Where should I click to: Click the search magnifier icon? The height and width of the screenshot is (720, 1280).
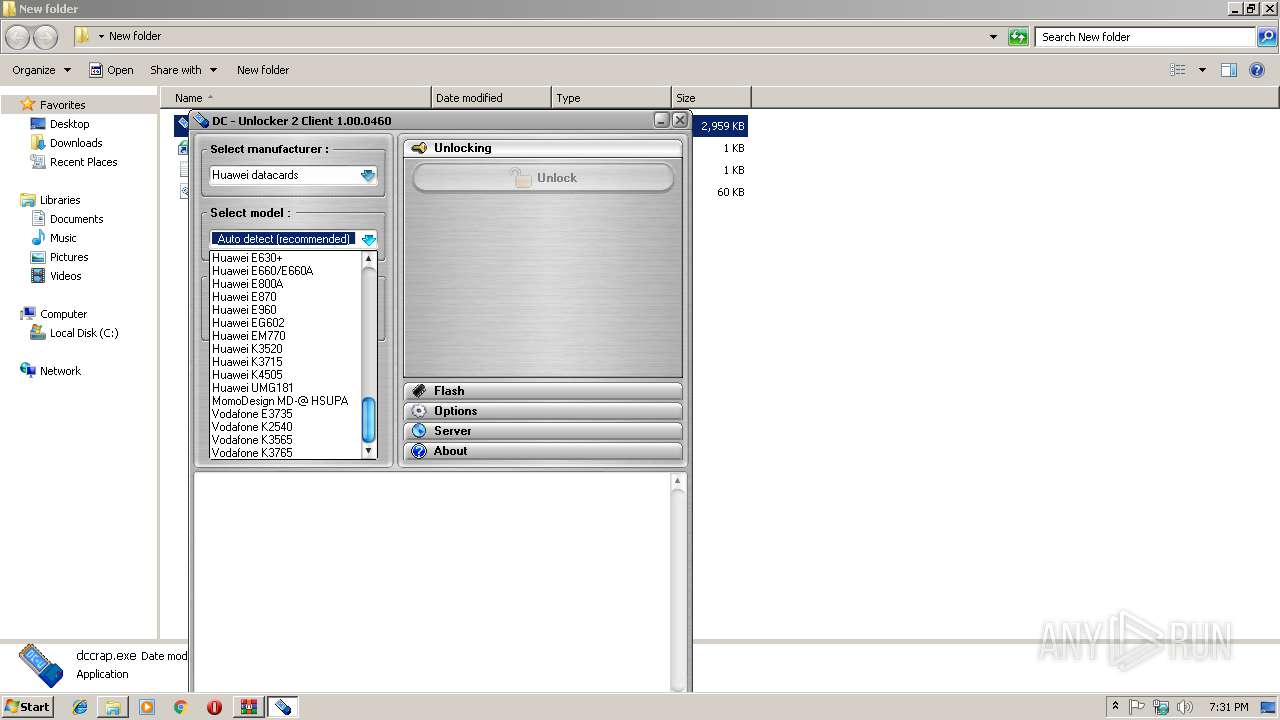(1267, 37)
